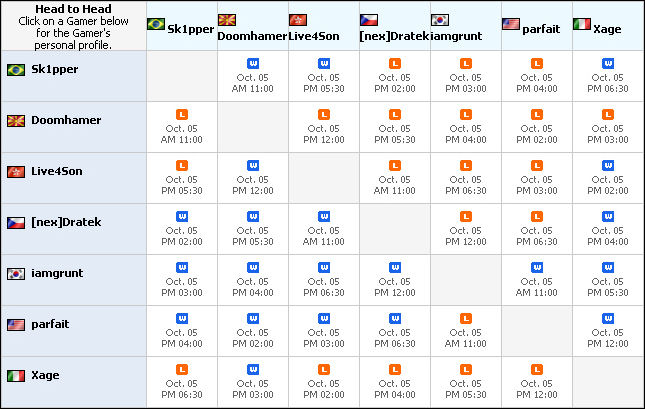Click win icon in Live4Son vs Xage cell
Image resolution: width=645 pixels, height=409 pixels.
pos(608,165)
